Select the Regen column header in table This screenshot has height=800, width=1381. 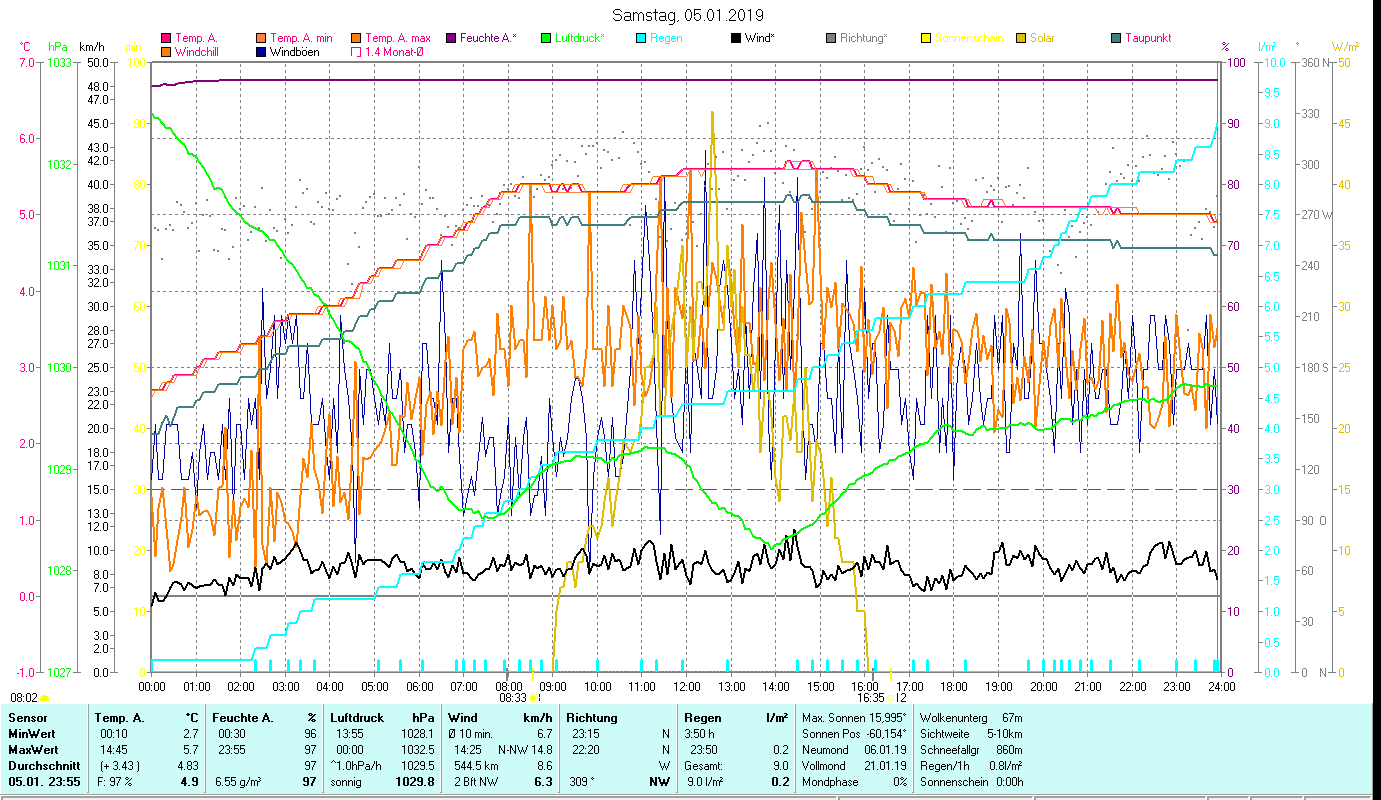tap(702, 717)
